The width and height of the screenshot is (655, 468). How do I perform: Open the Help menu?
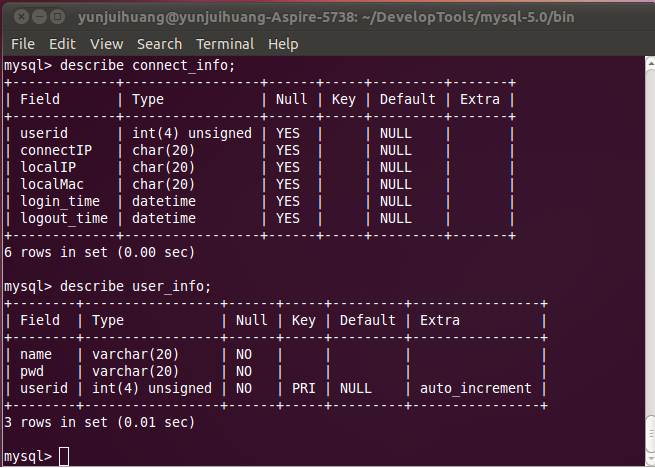coord(283,44)
